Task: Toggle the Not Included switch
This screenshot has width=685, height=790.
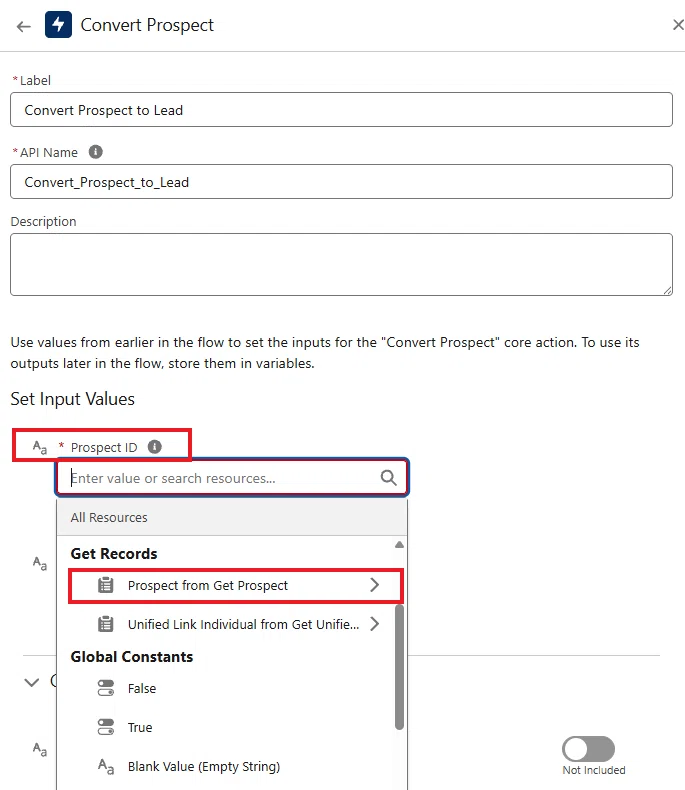Action: [x=588, y=749]
